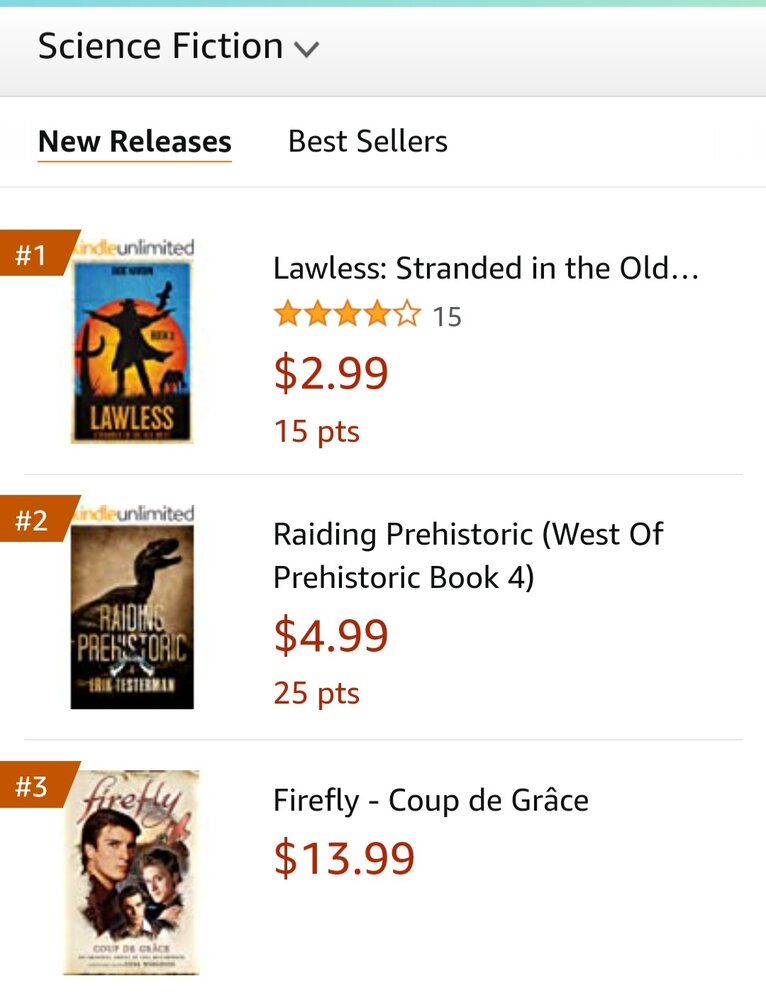The height and width of the screenshot is (1000, 766).
Task: Select the New Releases tab
Action: 134,142
